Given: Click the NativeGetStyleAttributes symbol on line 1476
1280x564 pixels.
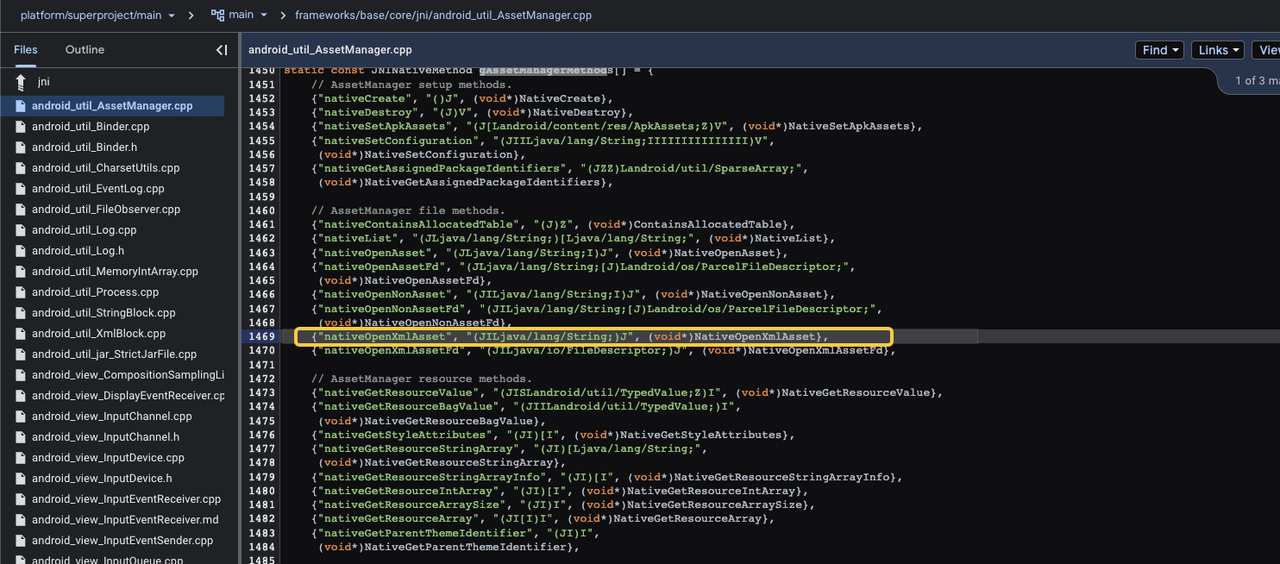Looking at the screenshot, I should pos(700,435).
